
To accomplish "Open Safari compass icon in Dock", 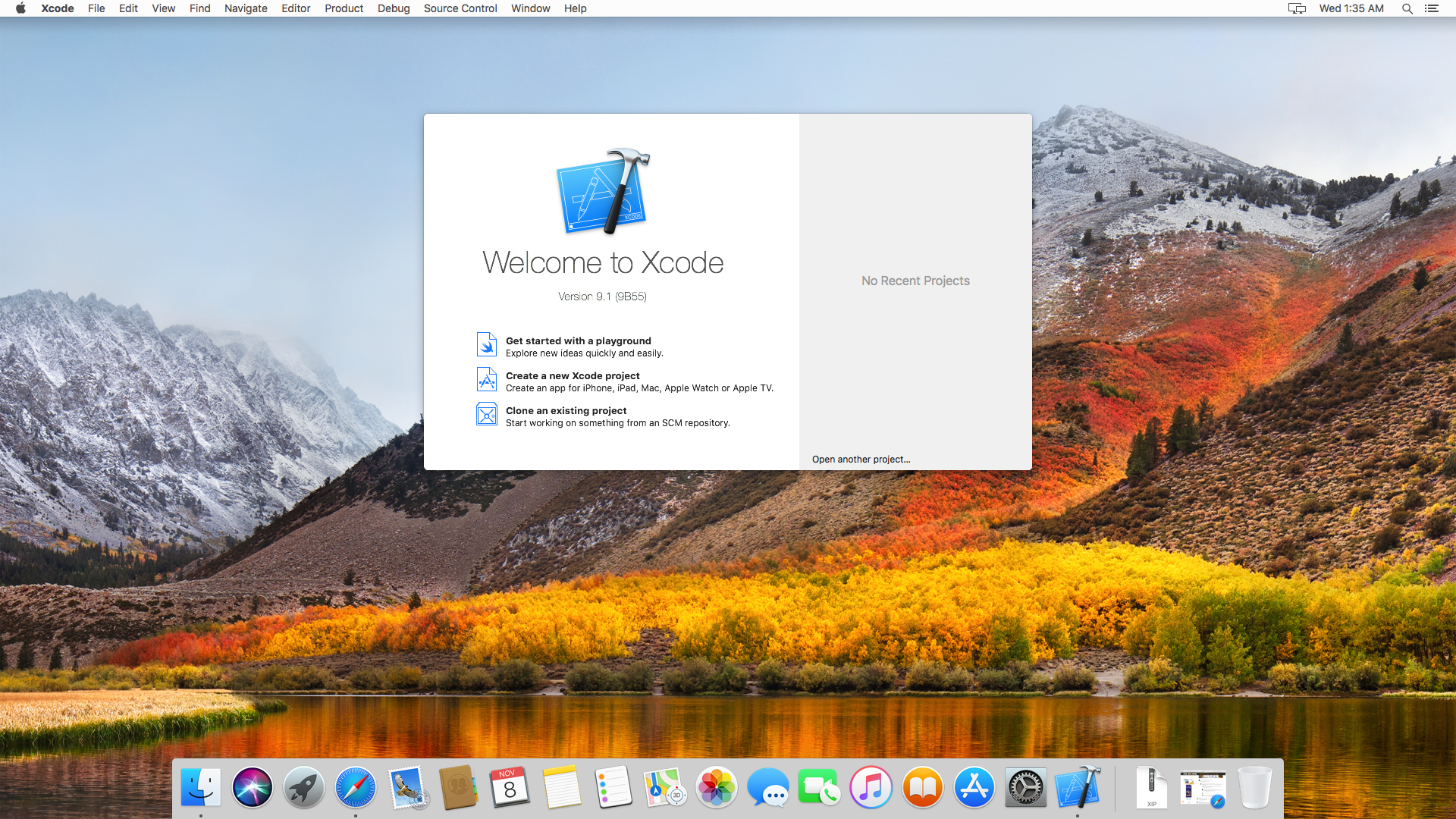I will pos(356,787).
